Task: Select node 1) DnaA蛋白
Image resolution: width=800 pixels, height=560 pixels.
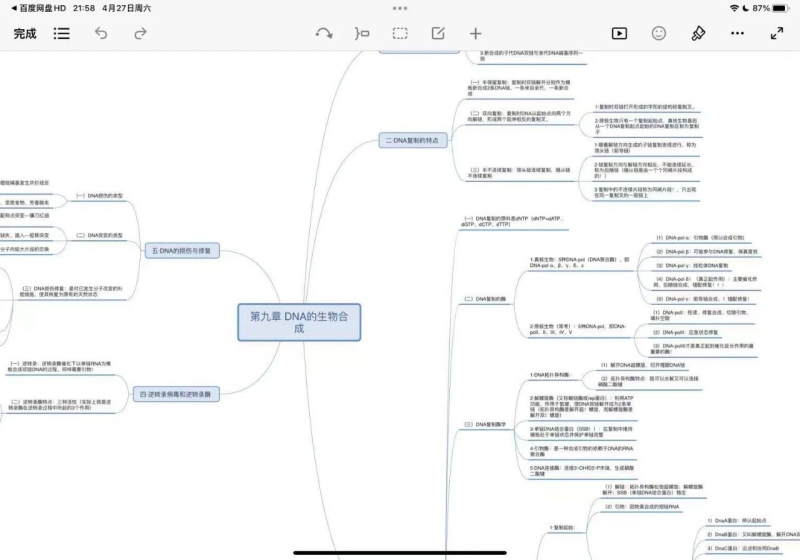Action: pos(737,521)
